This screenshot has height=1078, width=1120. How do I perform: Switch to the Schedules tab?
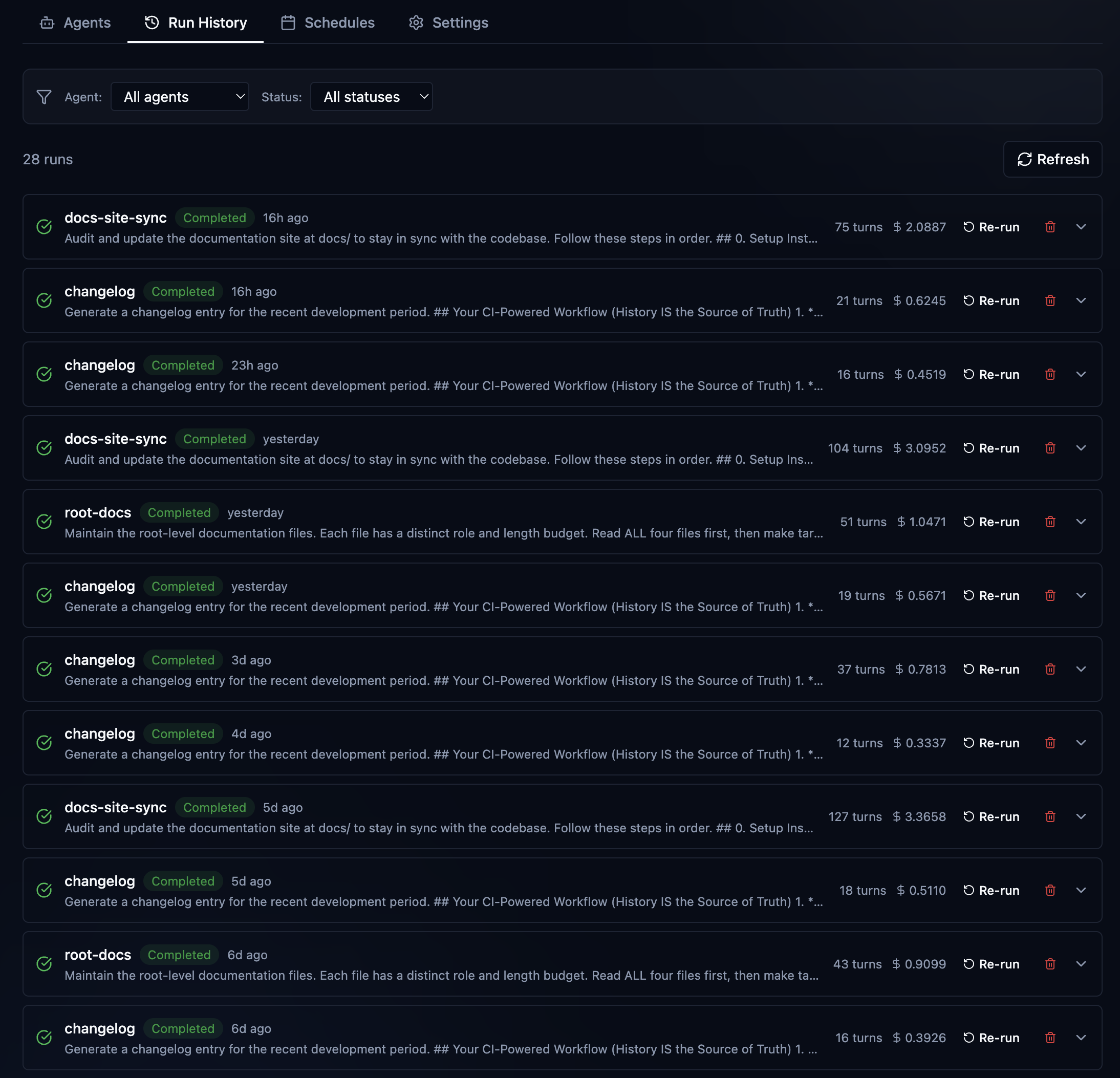pos(328,23)
